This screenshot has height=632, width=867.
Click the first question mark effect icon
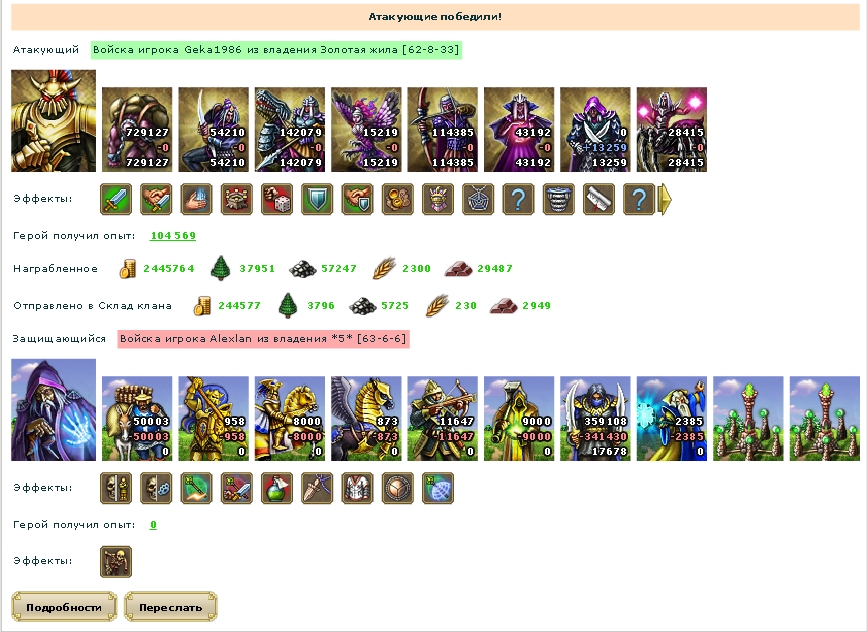click(x=519, y=199)
